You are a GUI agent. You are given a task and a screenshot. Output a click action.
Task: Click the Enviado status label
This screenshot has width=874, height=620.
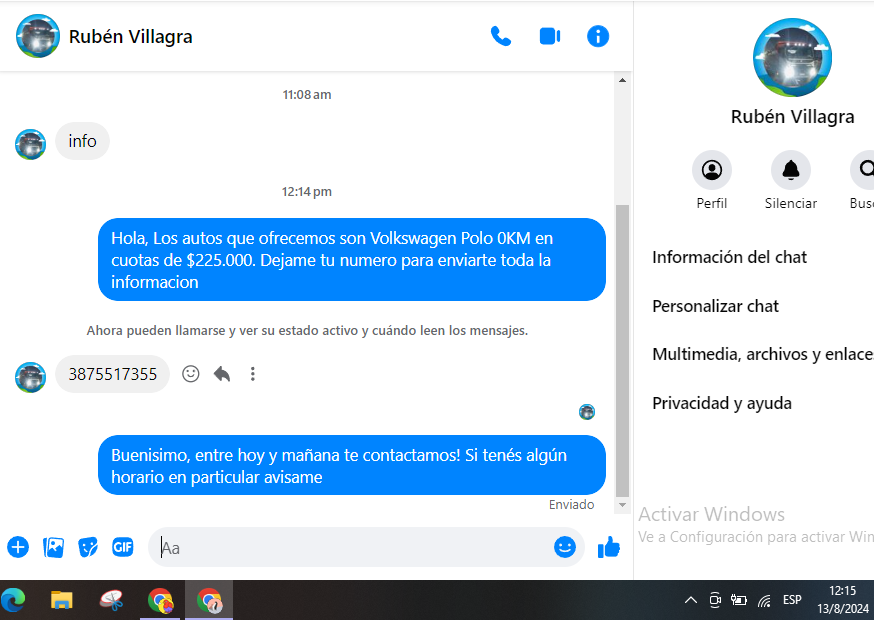(x=571, y=505)
